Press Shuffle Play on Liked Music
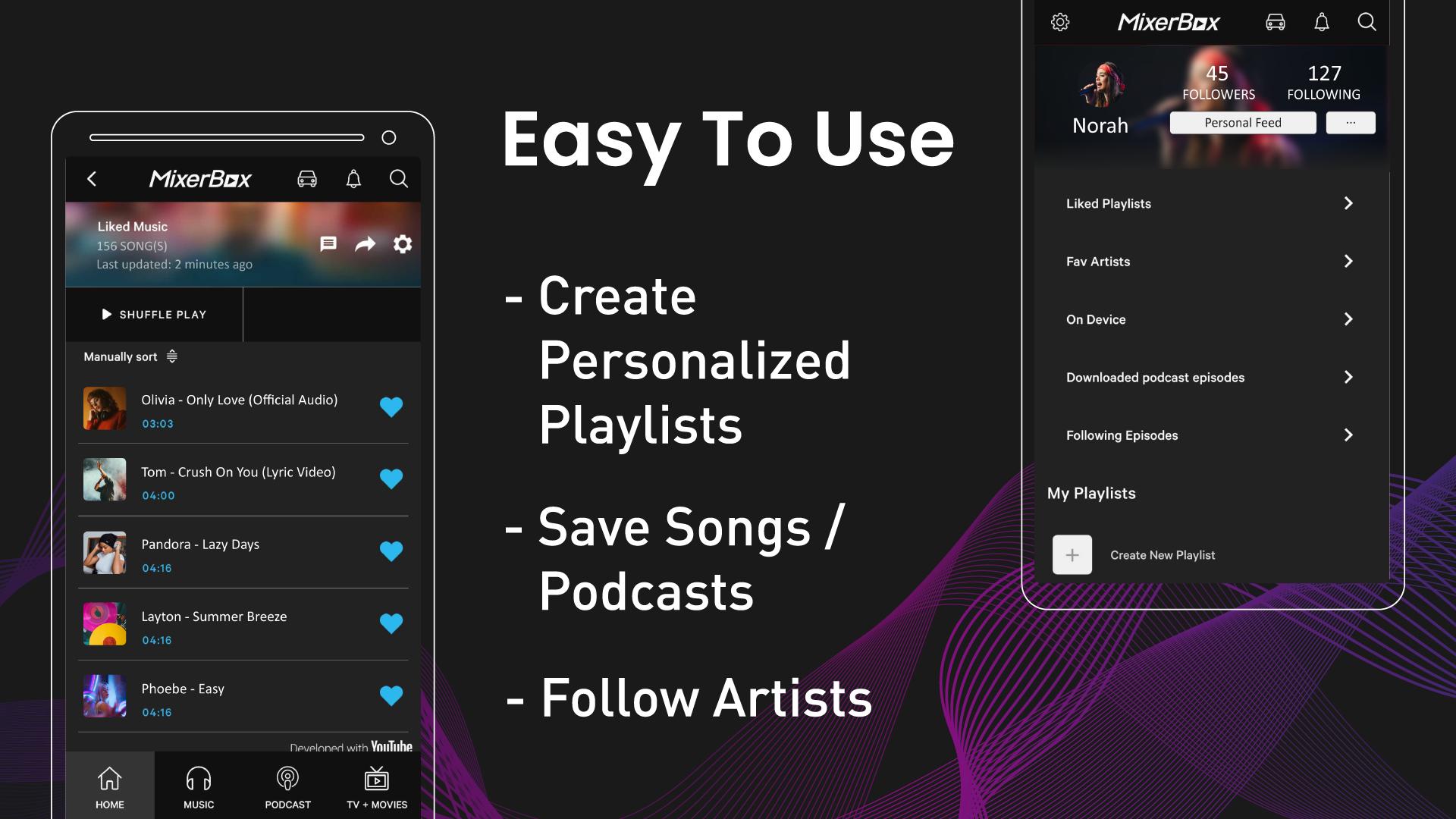The image size is (1456, 819). [x=153, y=314]
